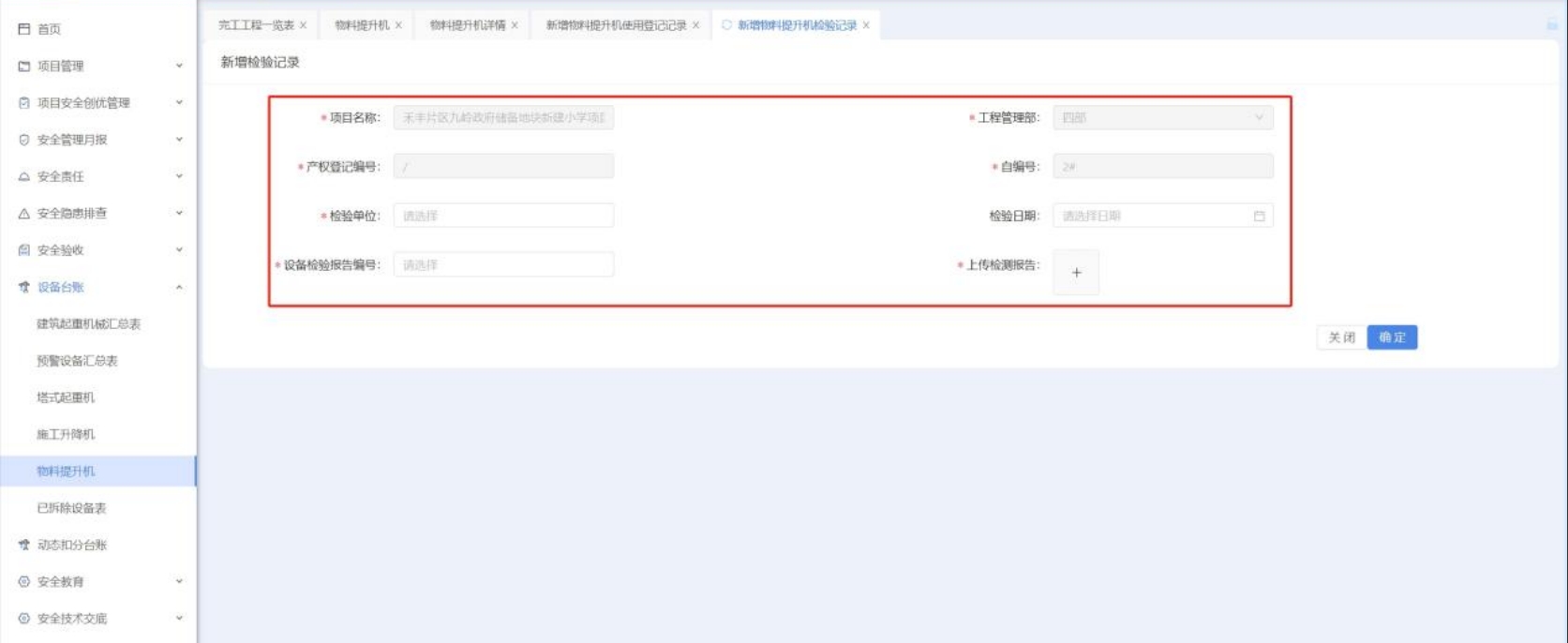This screenshot has height=643, width=1568.
Task: Open 塔式起重机 in the sidebar
Action: pyautogui.click(x=66, y=397)
